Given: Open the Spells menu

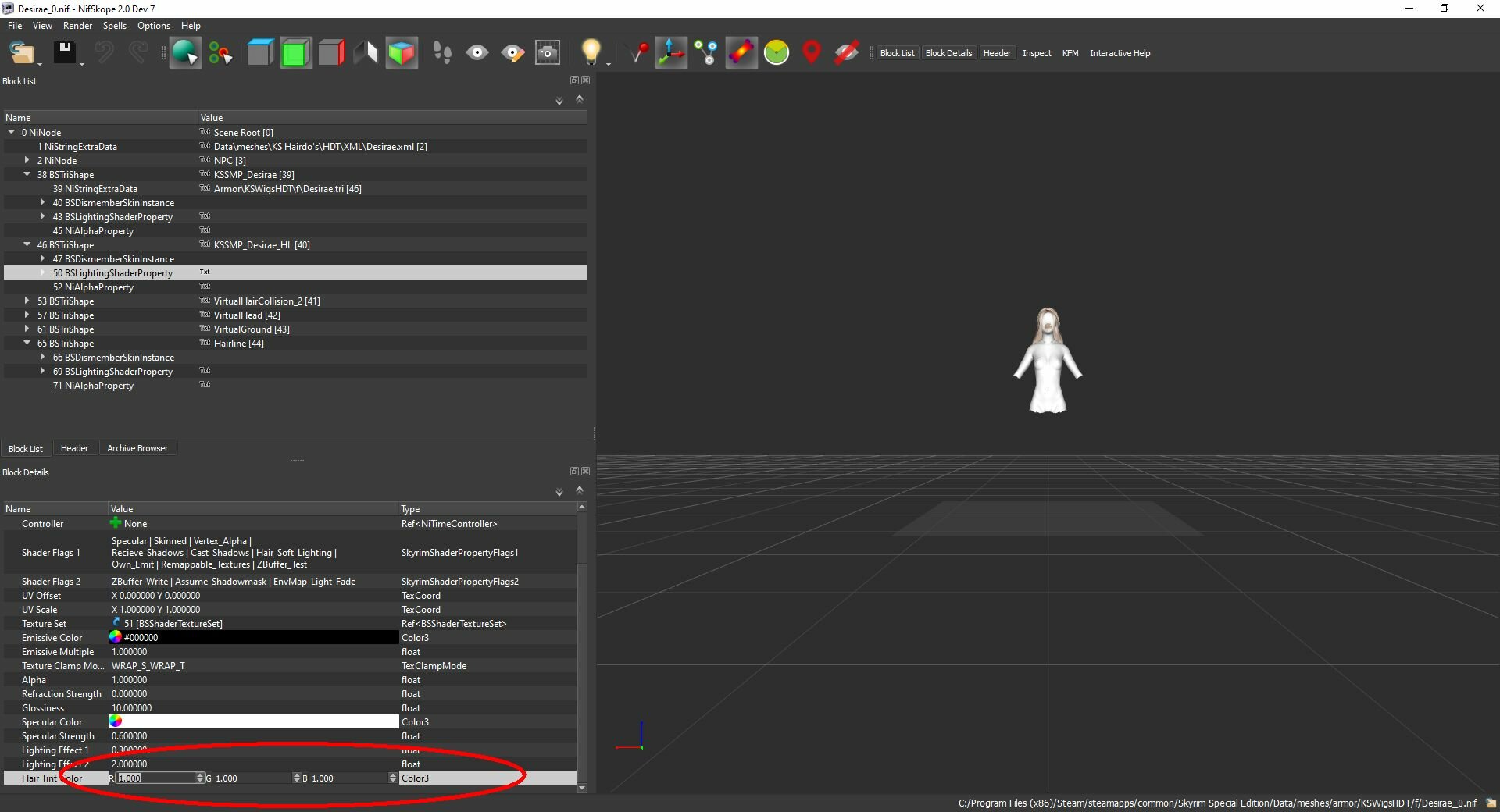Looking at the screenshot, I should [x=114, y=26].
